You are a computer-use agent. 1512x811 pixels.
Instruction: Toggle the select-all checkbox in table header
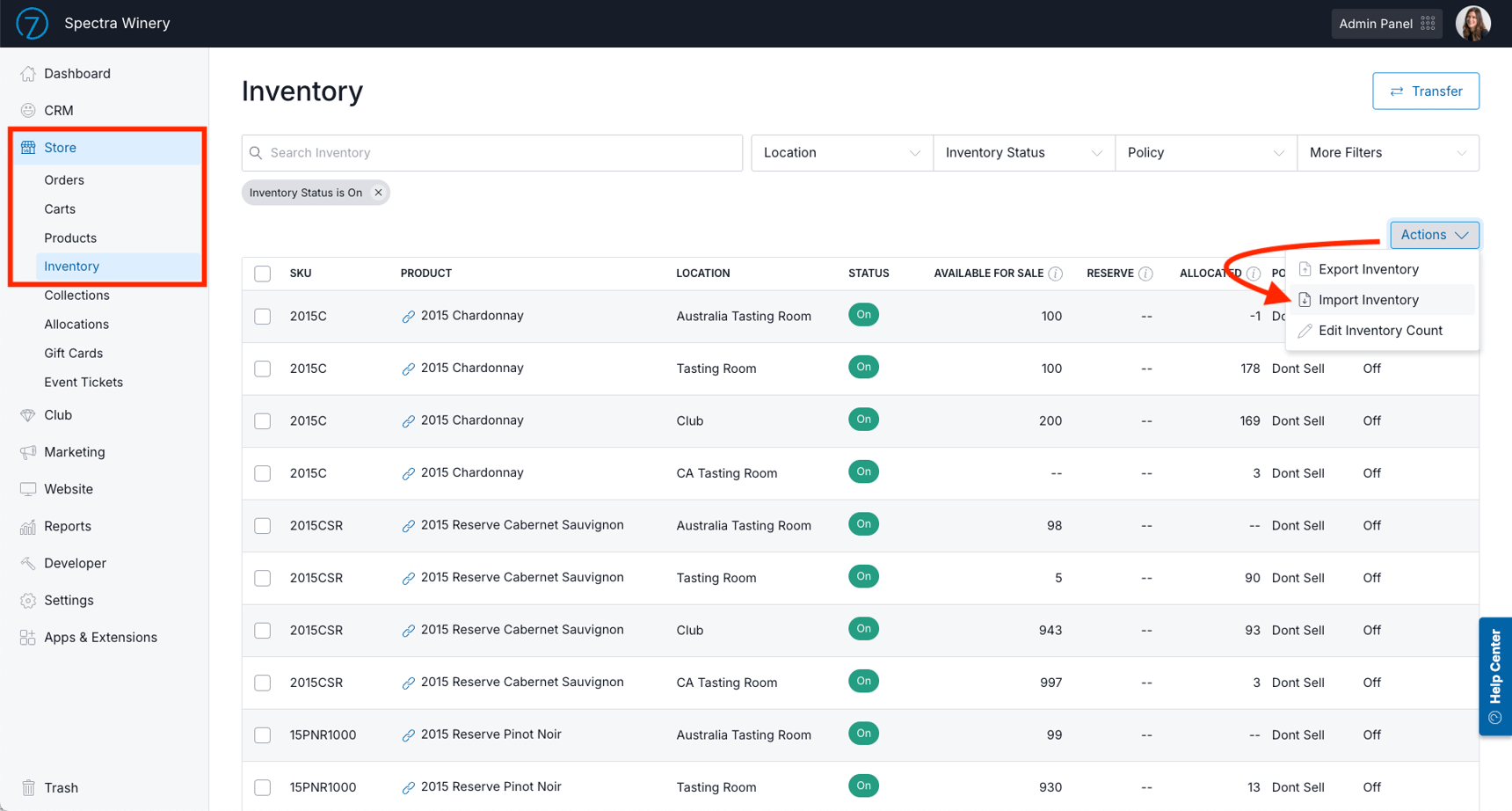(x=263, y=274)
